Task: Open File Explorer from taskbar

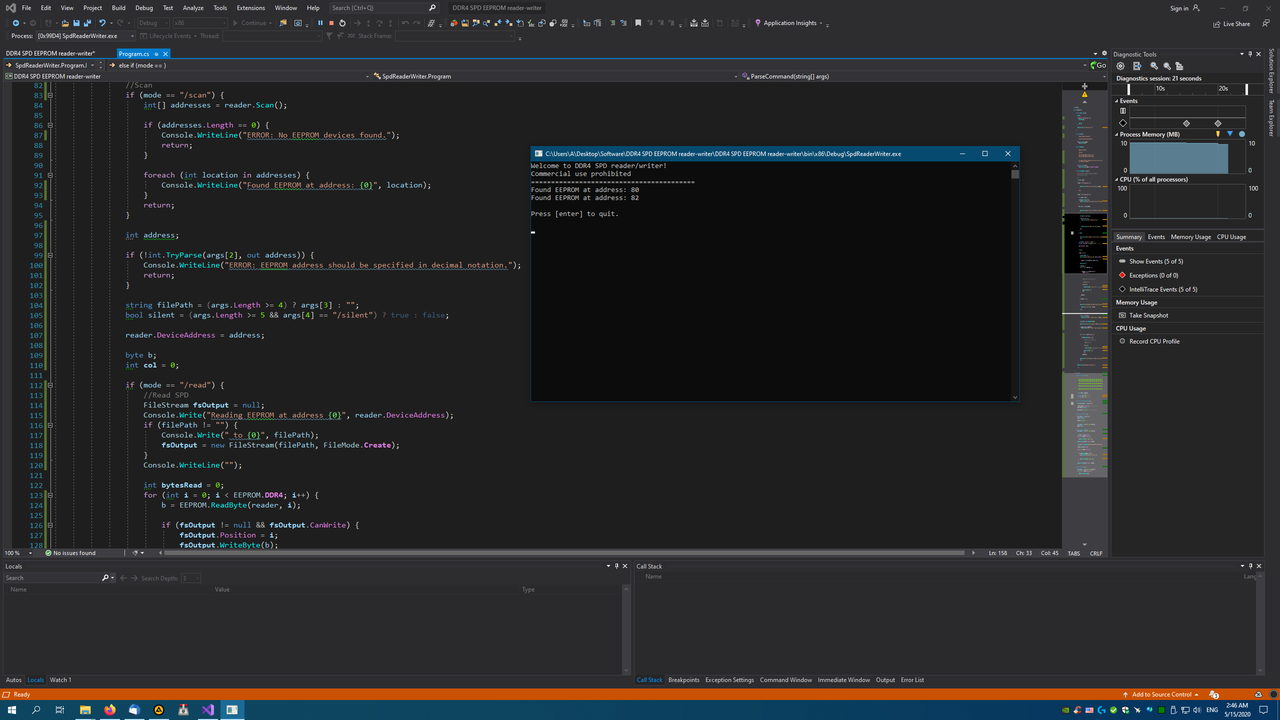Action: coord(85,710)
